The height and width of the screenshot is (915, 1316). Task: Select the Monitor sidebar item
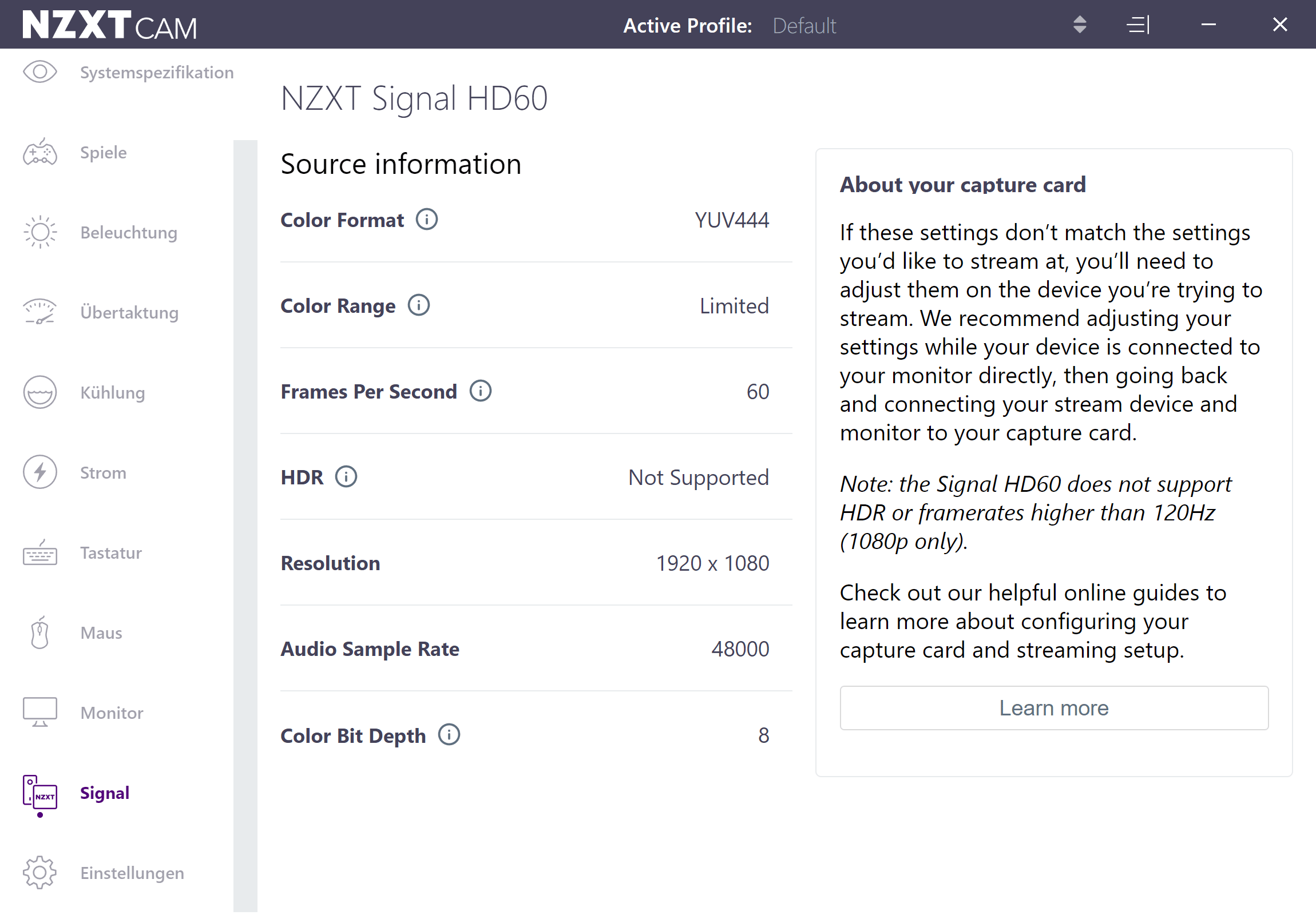(x=112, y=713)
